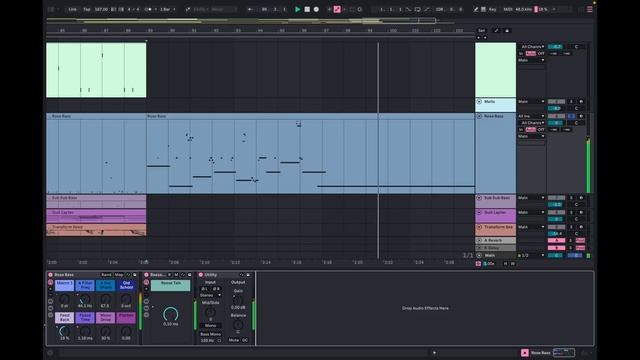Unfold the Sub Layter track
This screenshot has width=640, height=360.
click(x=479, y=213)
